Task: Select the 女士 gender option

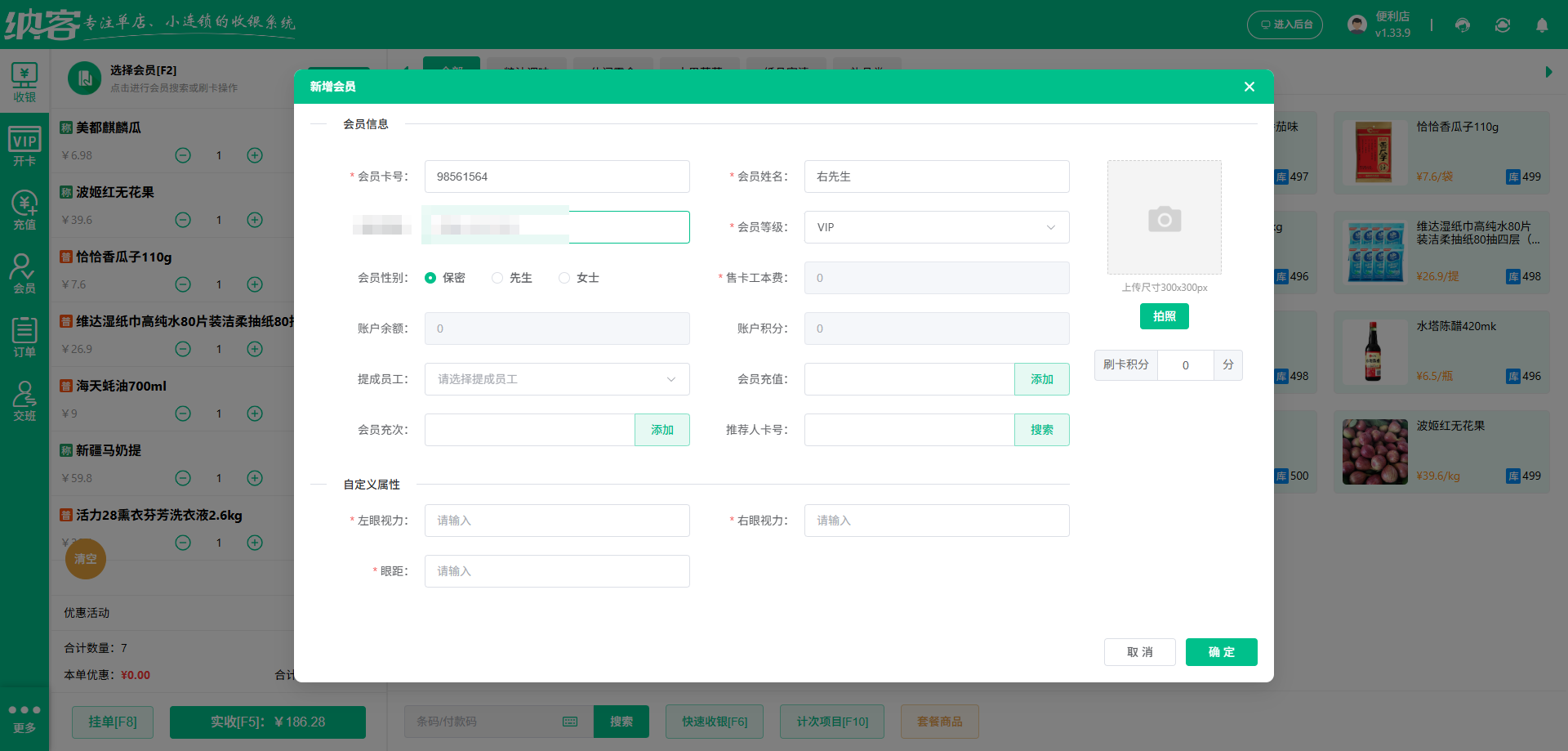Action: click(563, 278)
